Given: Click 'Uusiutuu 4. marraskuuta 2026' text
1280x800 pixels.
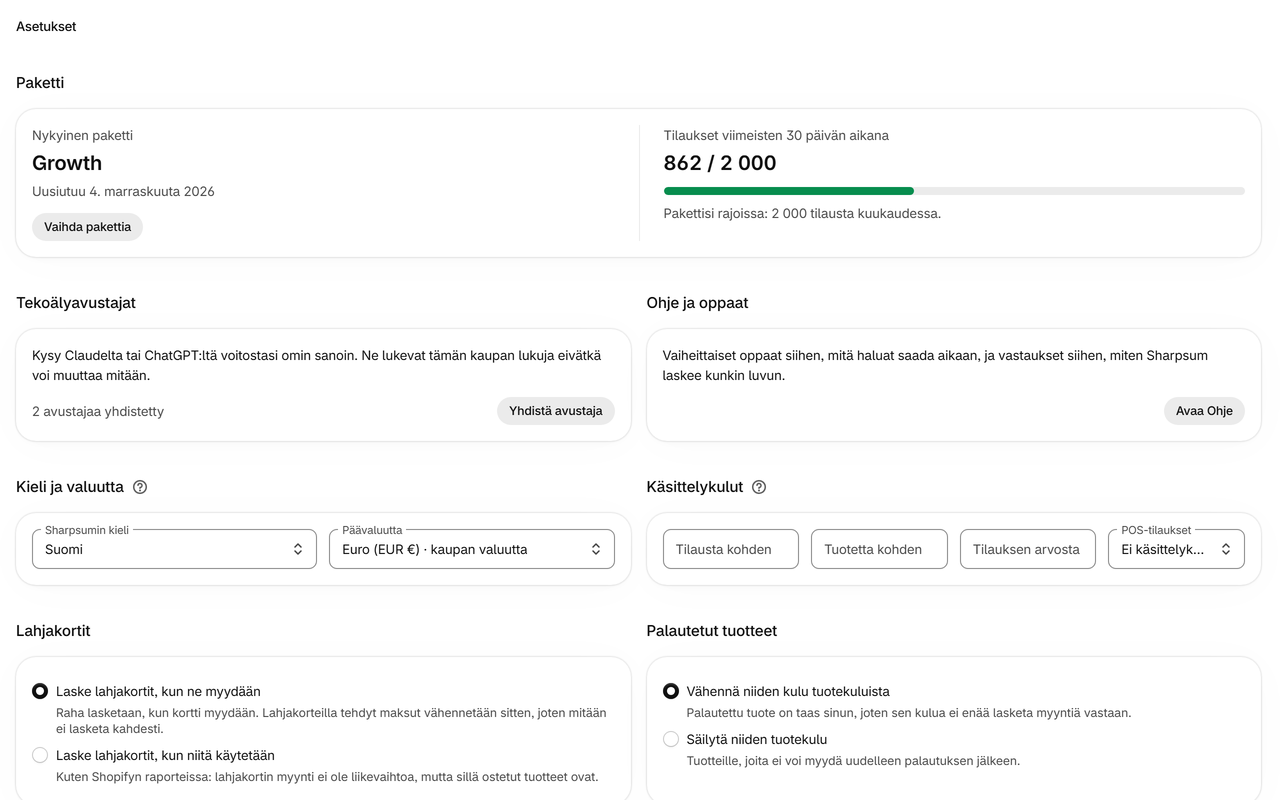Looking at the screenshot, I should click(123, 191).
